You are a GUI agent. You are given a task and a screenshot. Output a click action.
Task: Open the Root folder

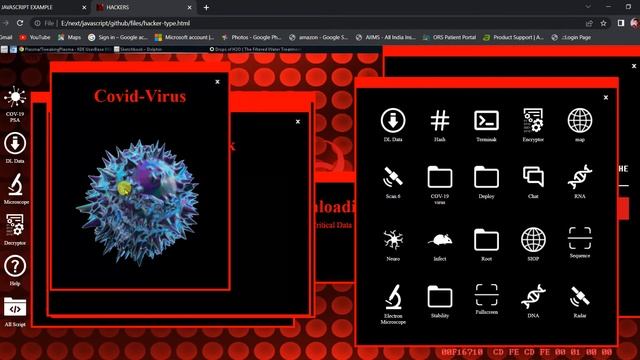tap(486, 244)
